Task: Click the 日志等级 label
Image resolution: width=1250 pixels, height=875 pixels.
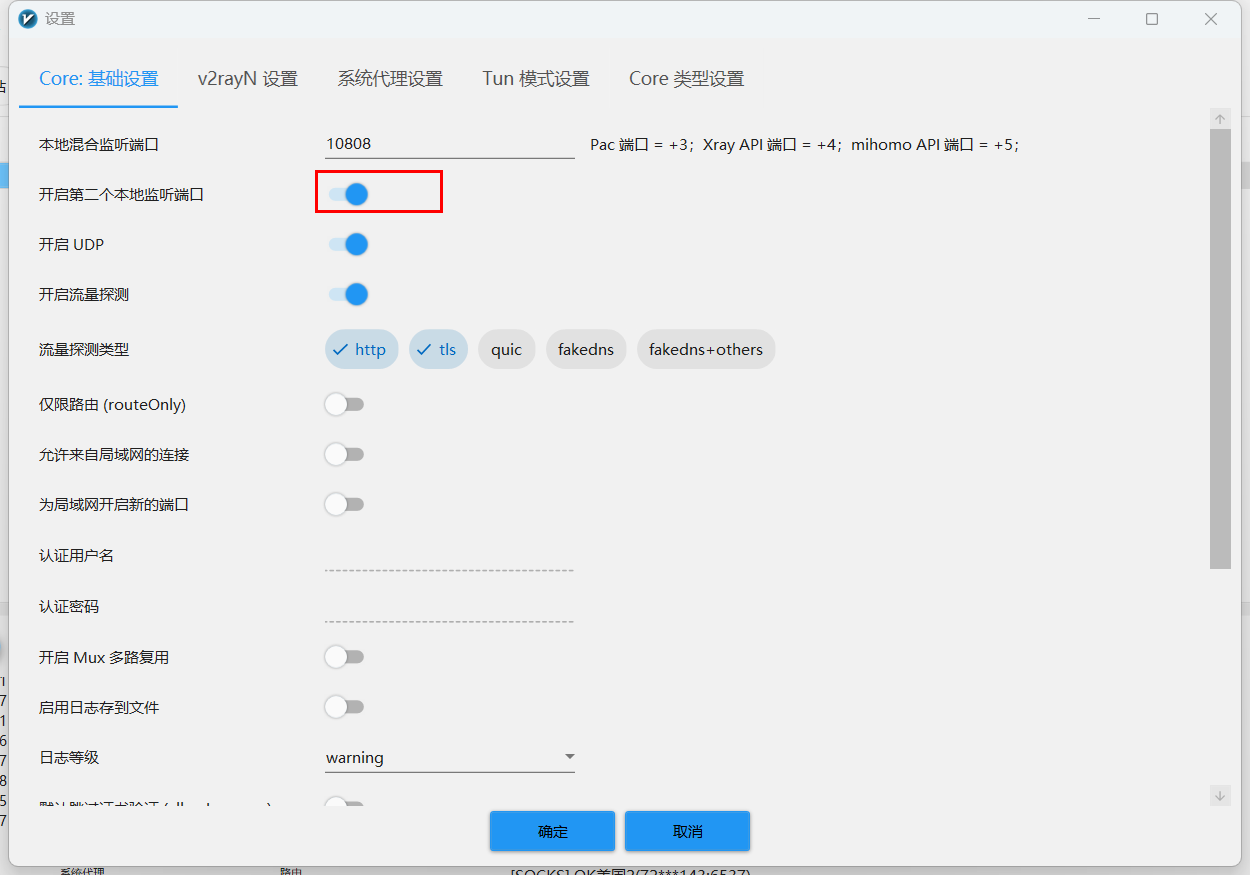Action: coord(69,758)
